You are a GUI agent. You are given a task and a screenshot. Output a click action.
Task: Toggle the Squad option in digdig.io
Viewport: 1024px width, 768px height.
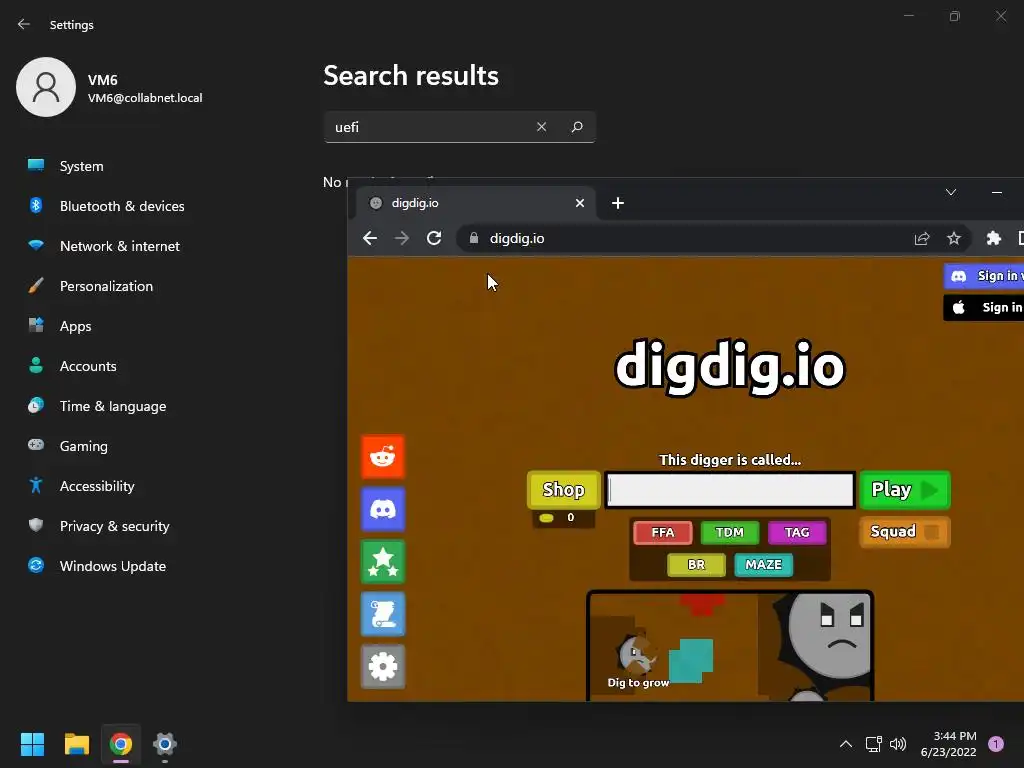click(905, 532)
